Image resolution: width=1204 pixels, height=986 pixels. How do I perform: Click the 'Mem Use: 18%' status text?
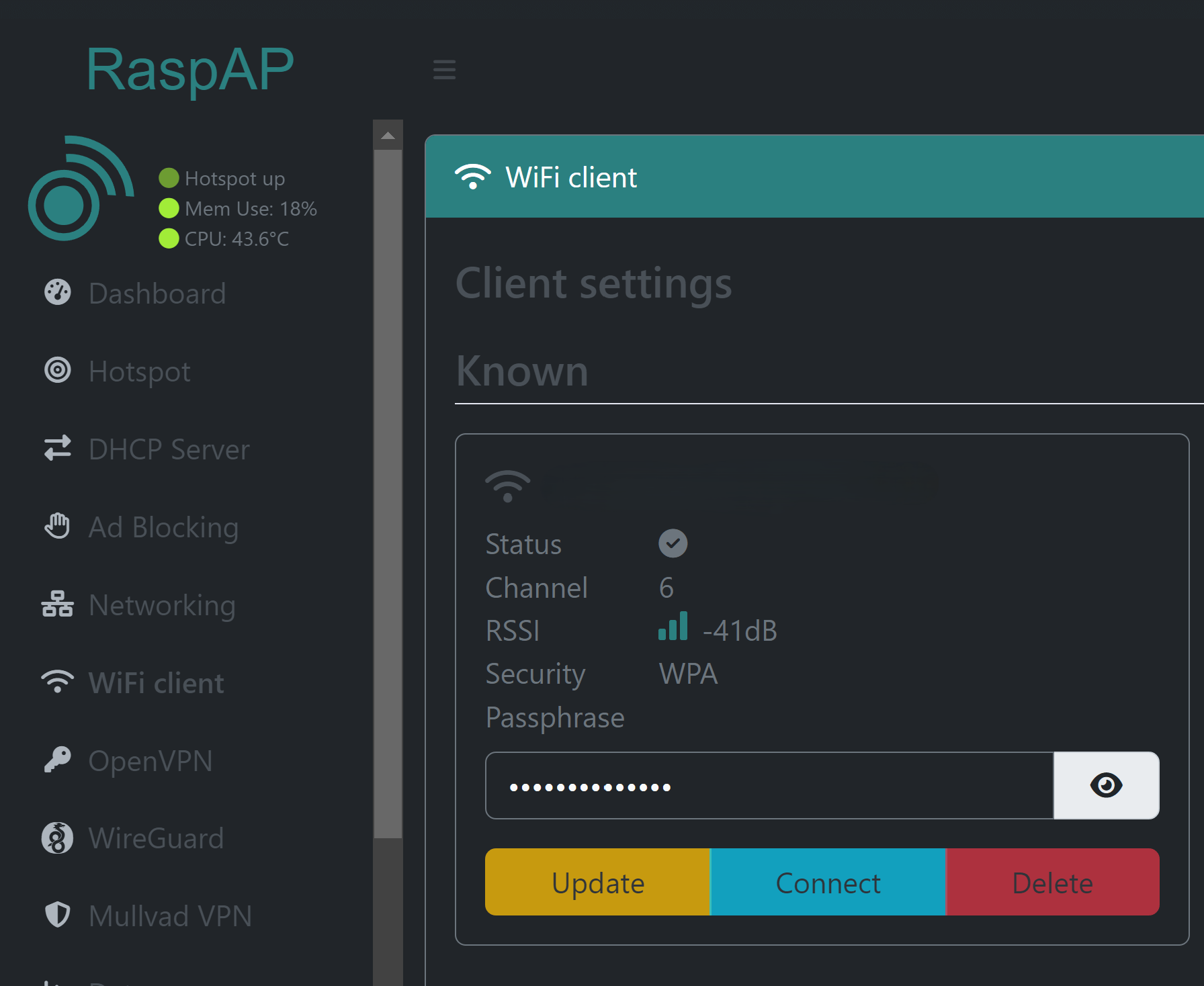click(251, 209)
